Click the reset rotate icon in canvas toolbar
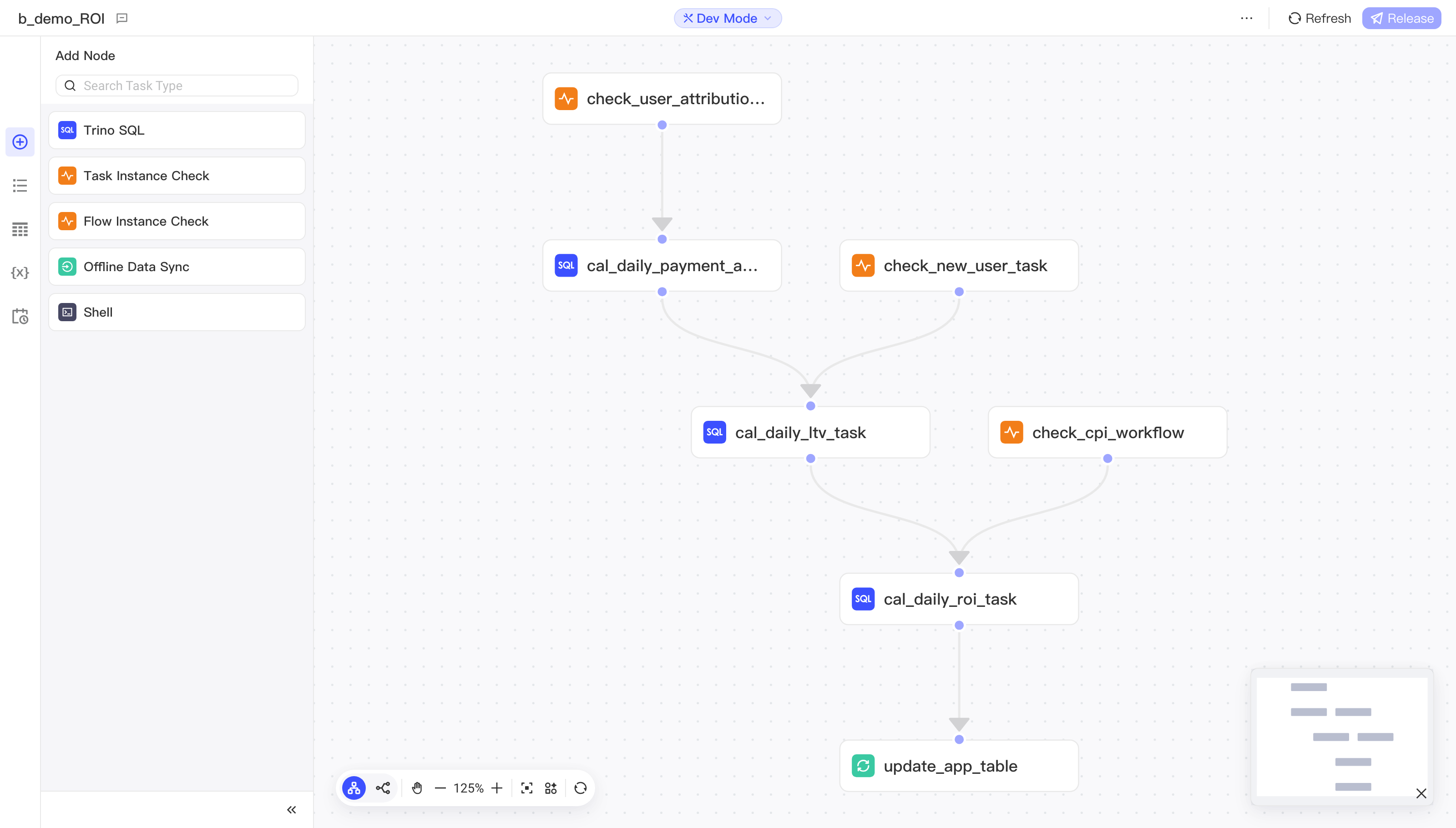1456x828 pixels. coord(580,788)
